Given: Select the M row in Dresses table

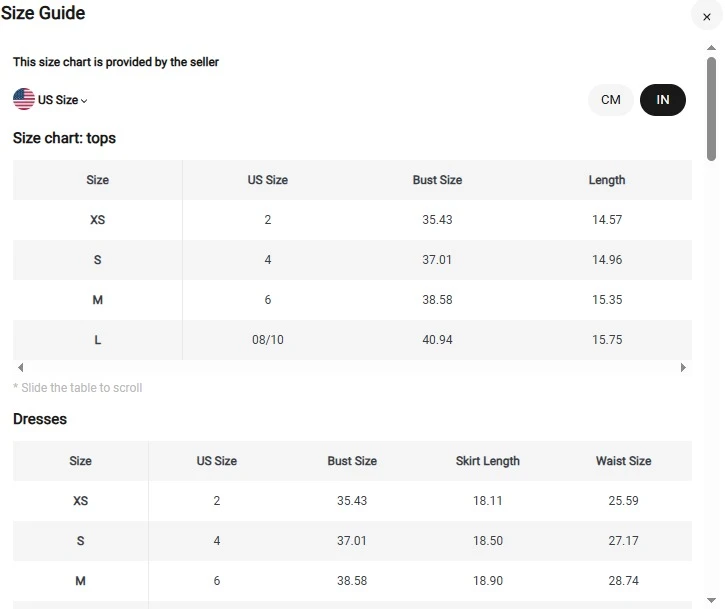Looking at the screenshot, I should pos(80,581).
